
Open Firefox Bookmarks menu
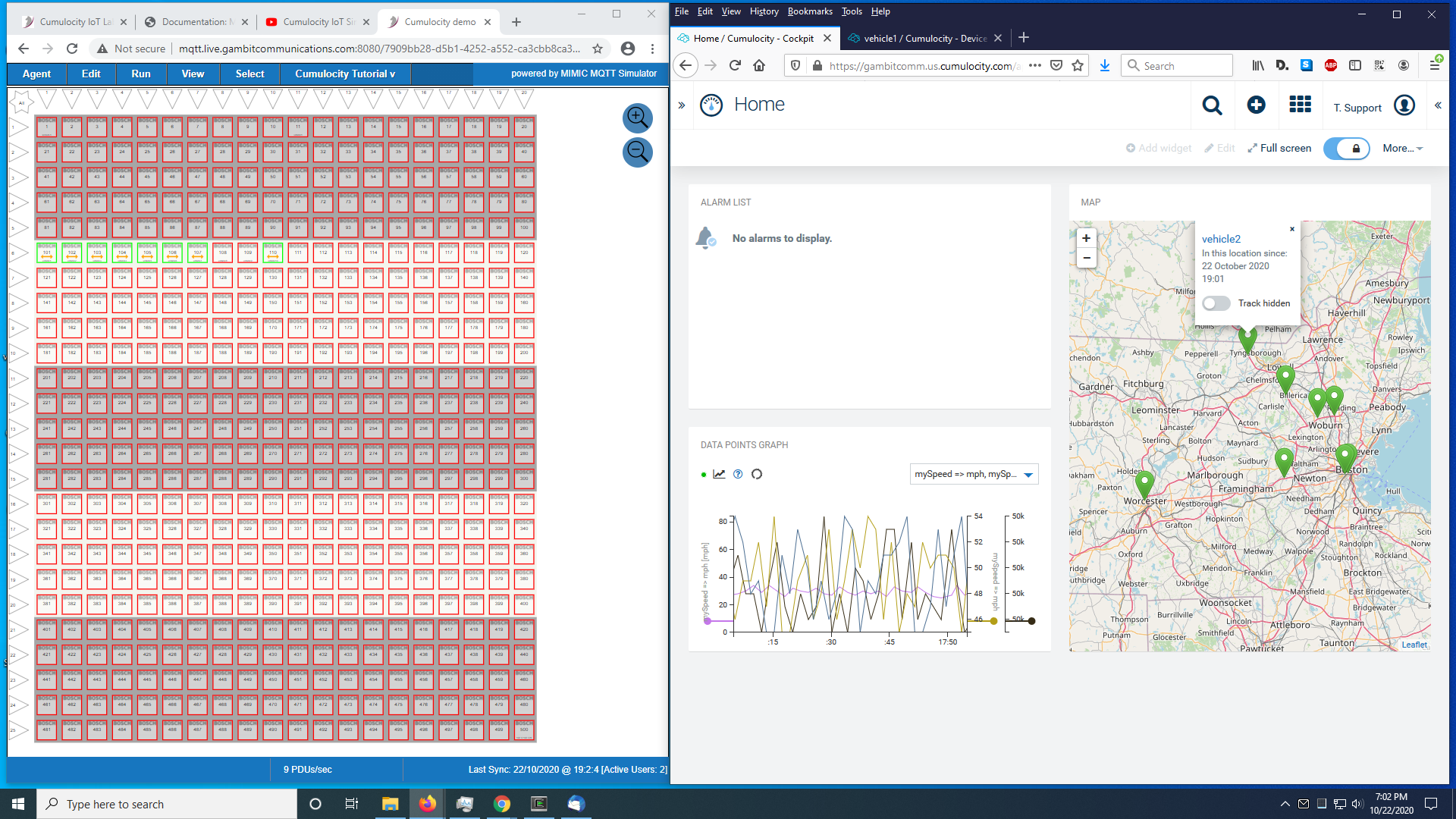[x=810, y=11]
